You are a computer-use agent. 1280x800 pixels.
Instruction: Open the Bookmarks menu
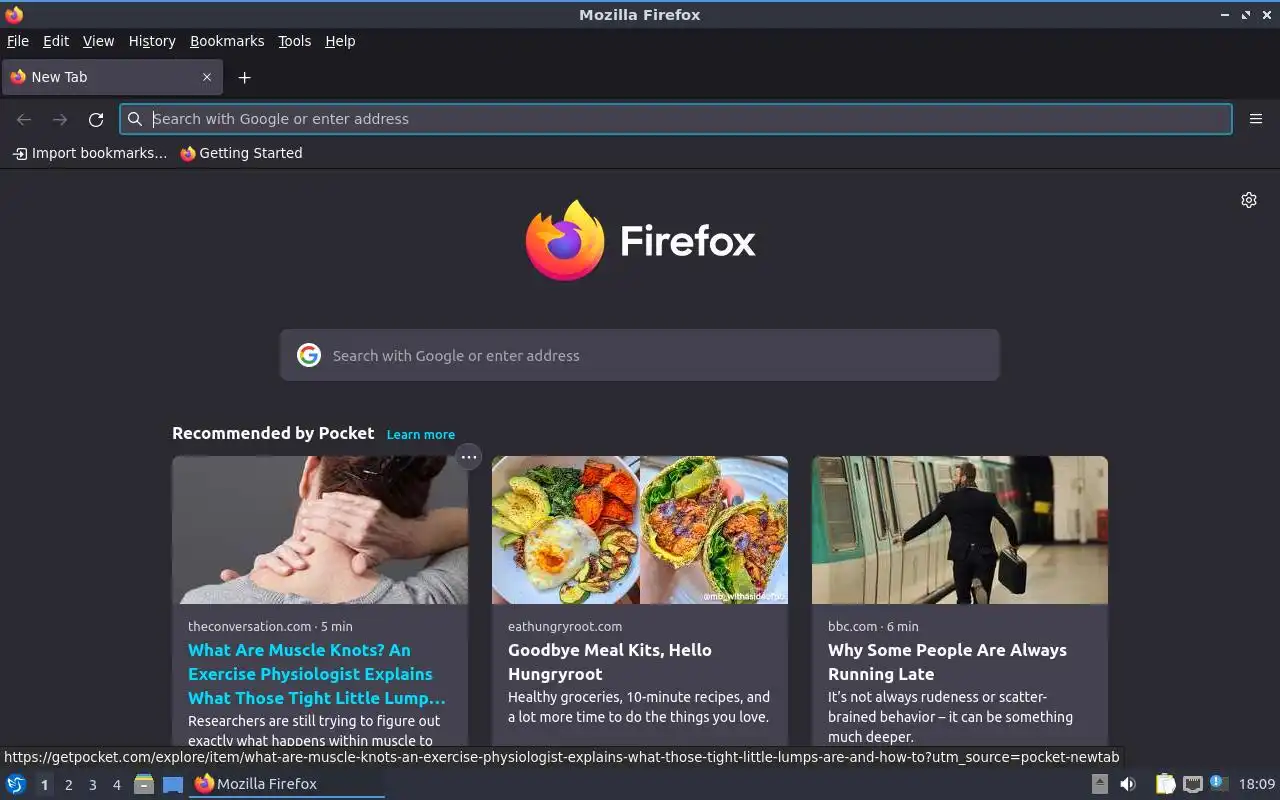(x=227, y=41)
